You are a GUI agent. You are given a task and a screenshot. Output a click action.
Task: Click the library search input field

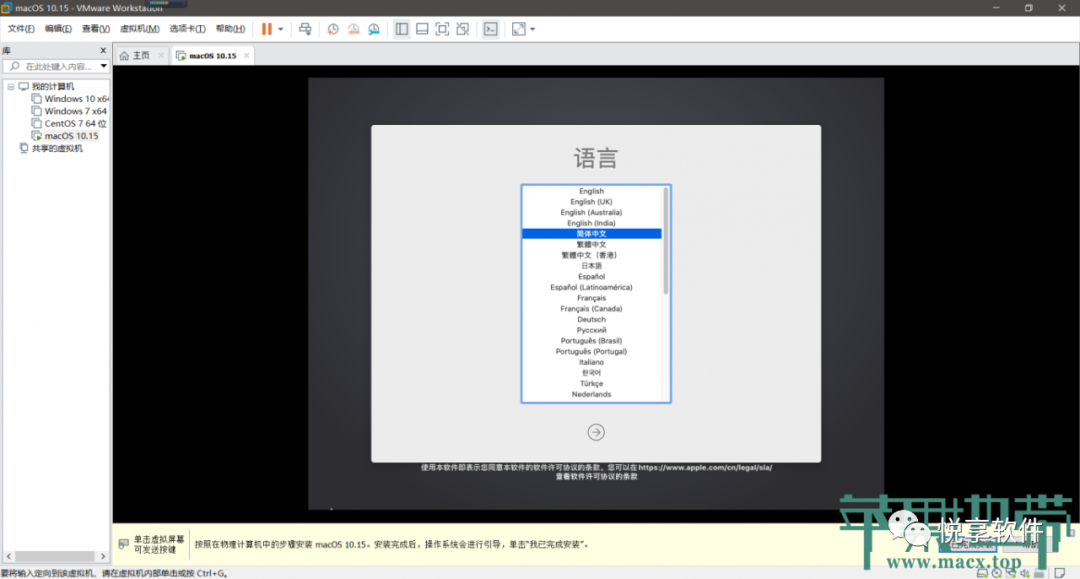58,66
